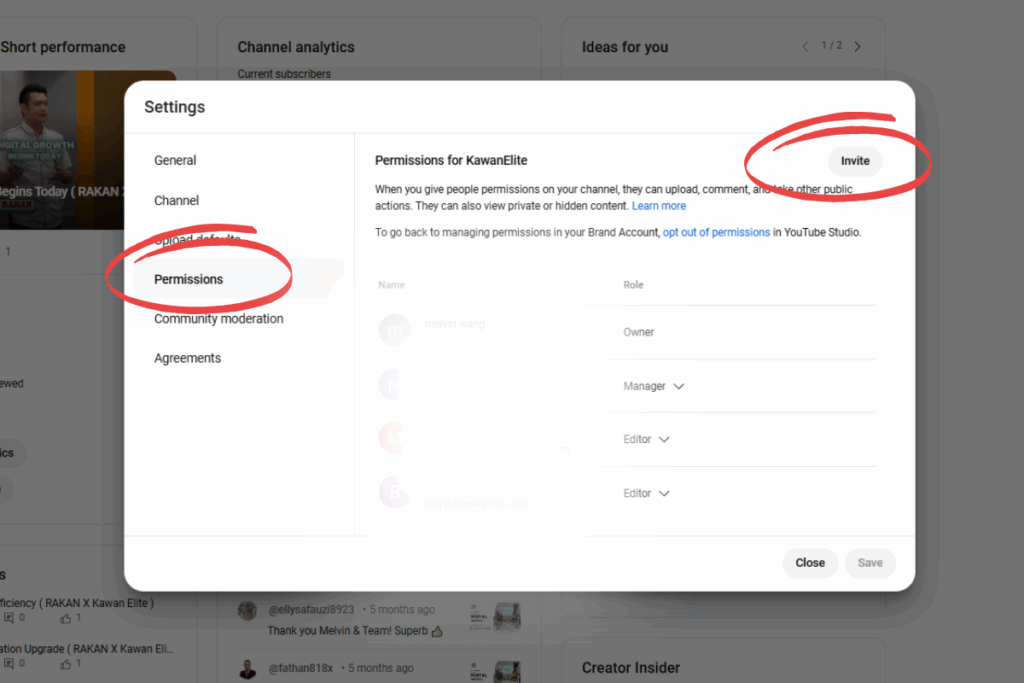The height and width of the screenshot is (683, 1024).
Task: Show next Ideas for you card
Action: click(857, 46)
